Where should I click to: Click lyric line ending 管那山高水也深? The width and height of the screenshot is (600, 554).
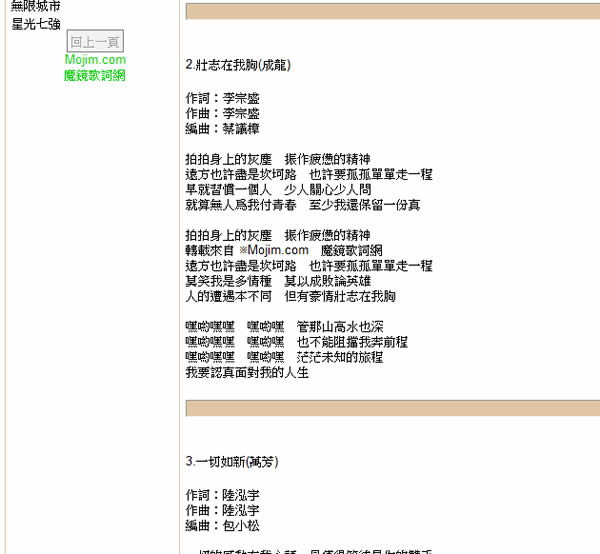284,327
